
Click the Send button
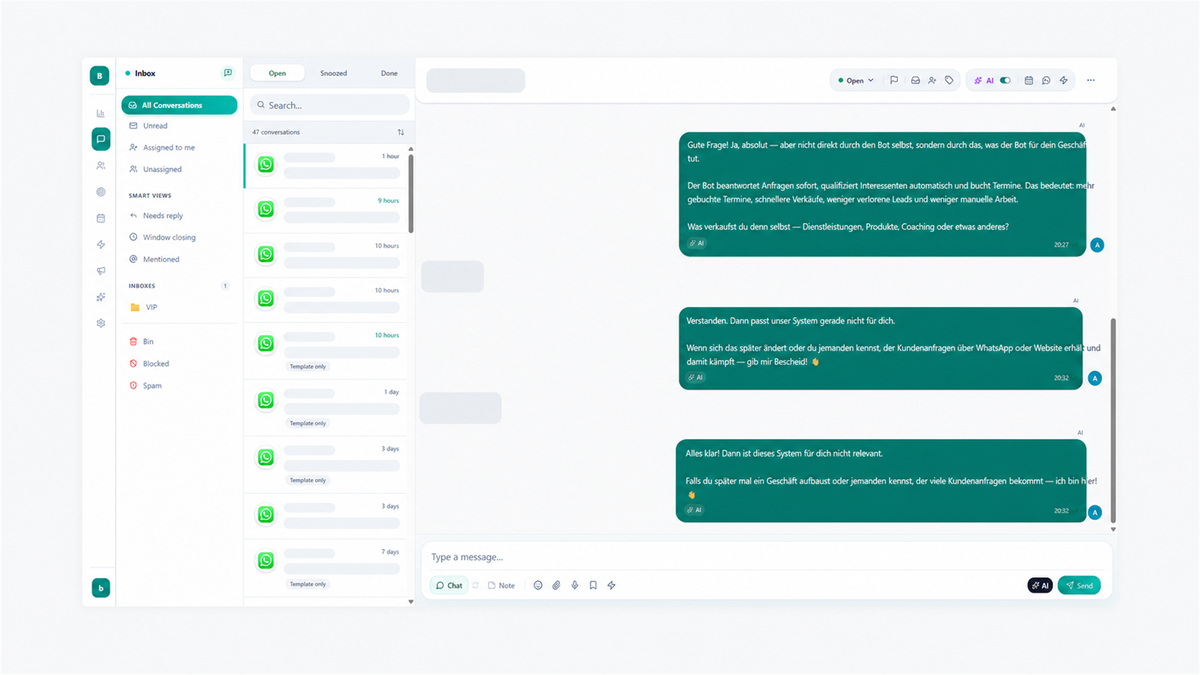pos(1079,585)
